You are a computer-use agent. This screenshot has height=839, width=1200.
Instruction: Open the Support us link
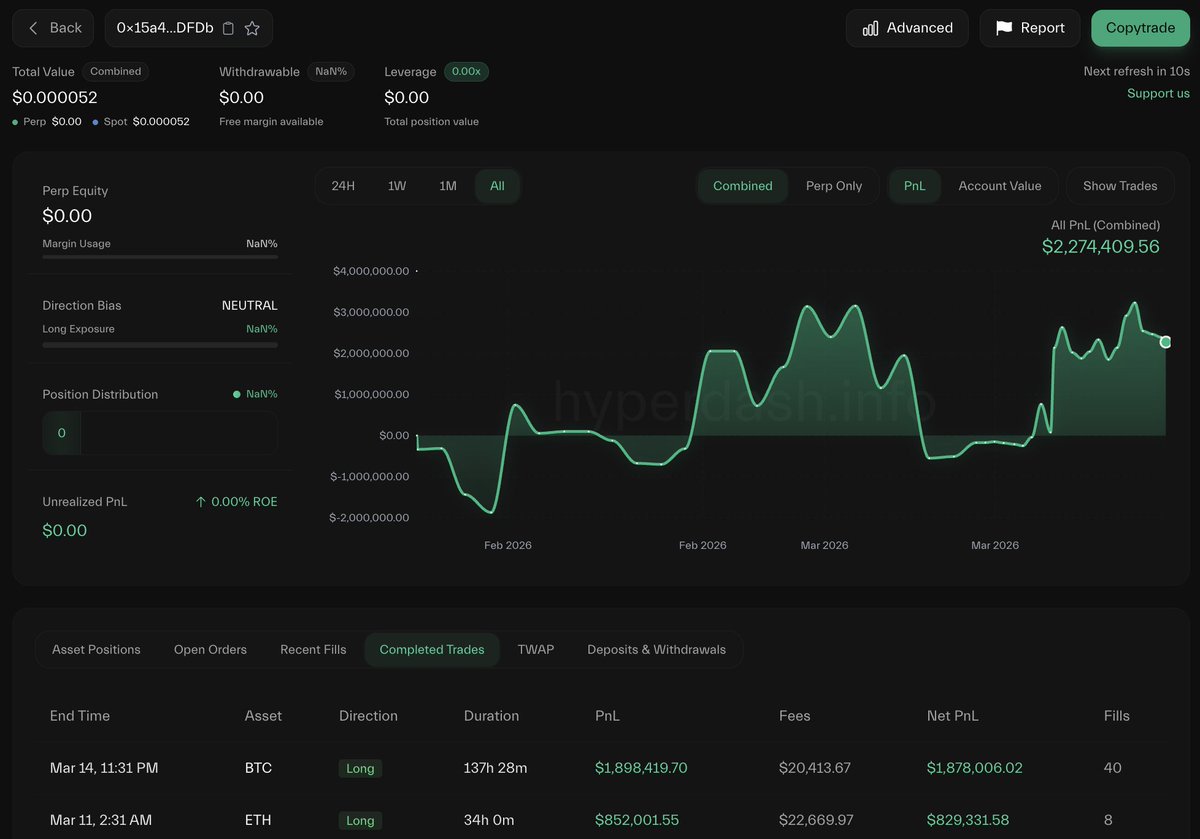1158,93
